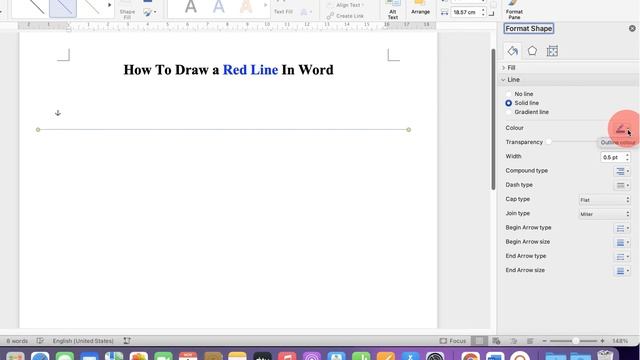640x360 pixels.
Task: Enable Focus mode
Action: 453,341
